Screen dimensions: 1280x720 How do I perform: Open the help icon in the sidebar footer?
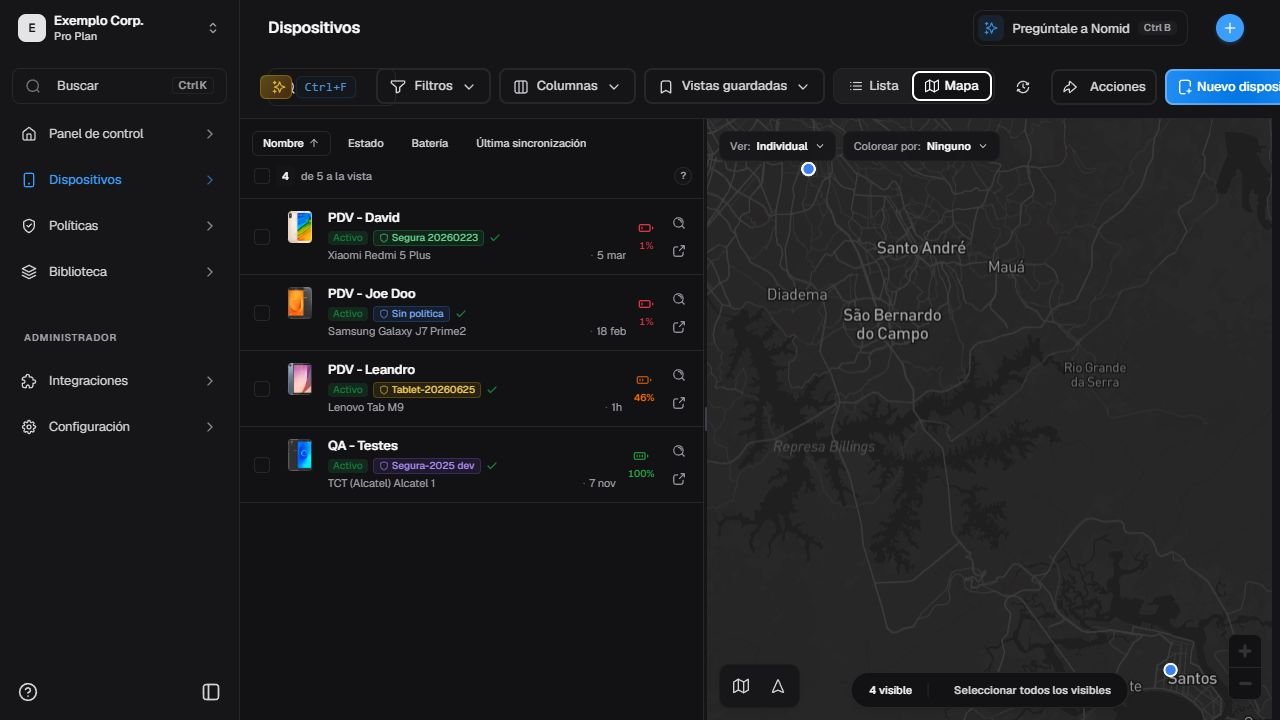click(x=28, y=692)
